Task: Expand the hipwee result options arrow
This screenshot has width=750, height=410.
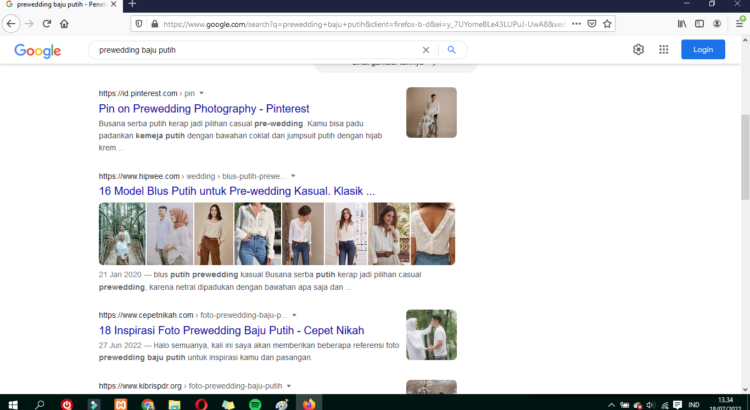Action: pos(293,176)
